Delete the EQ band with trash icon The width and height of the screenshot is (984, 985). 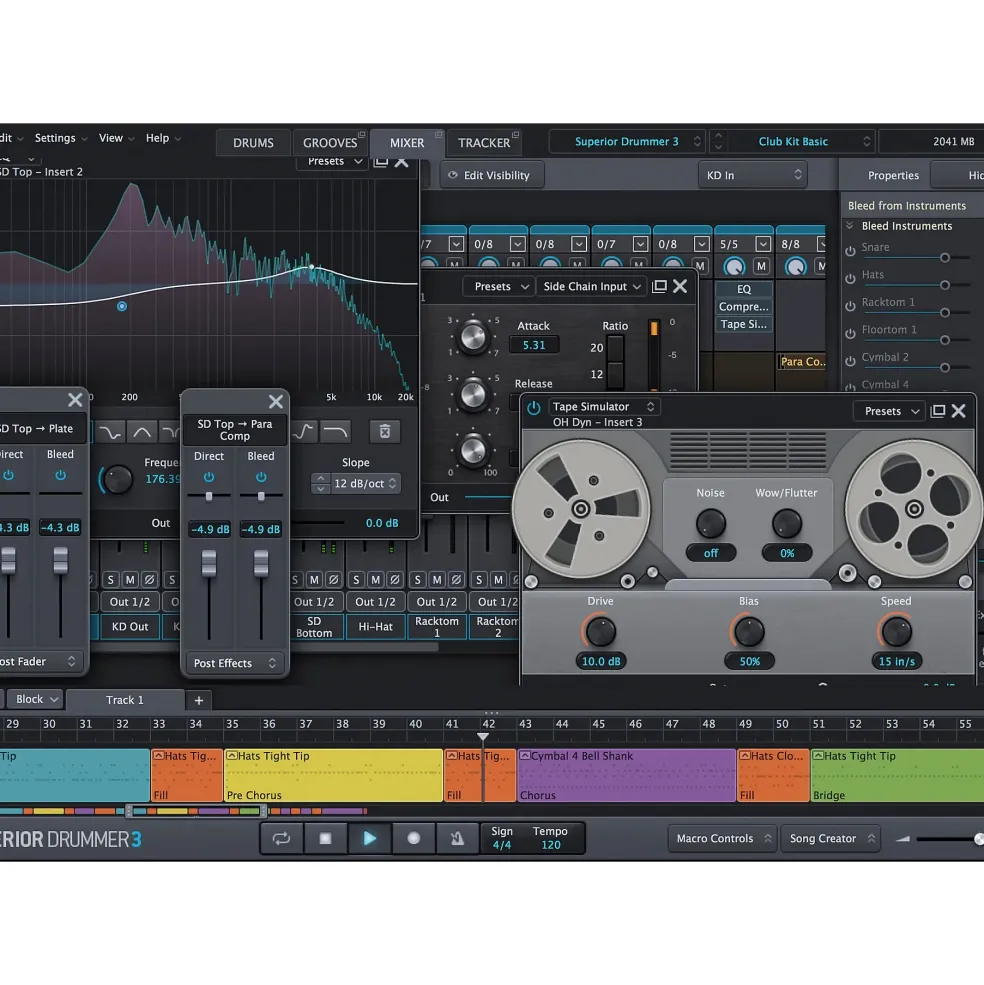(385, 432)
